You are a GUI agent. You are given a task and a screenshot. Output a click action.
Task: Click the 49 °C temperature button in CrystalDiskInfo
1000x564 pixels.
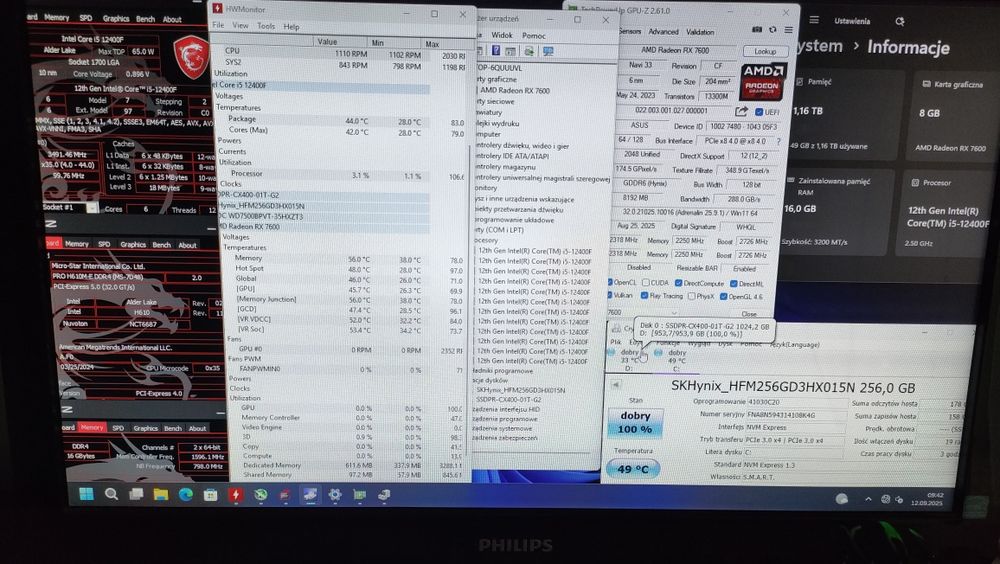pyautogui.click(x=633, y=469)
